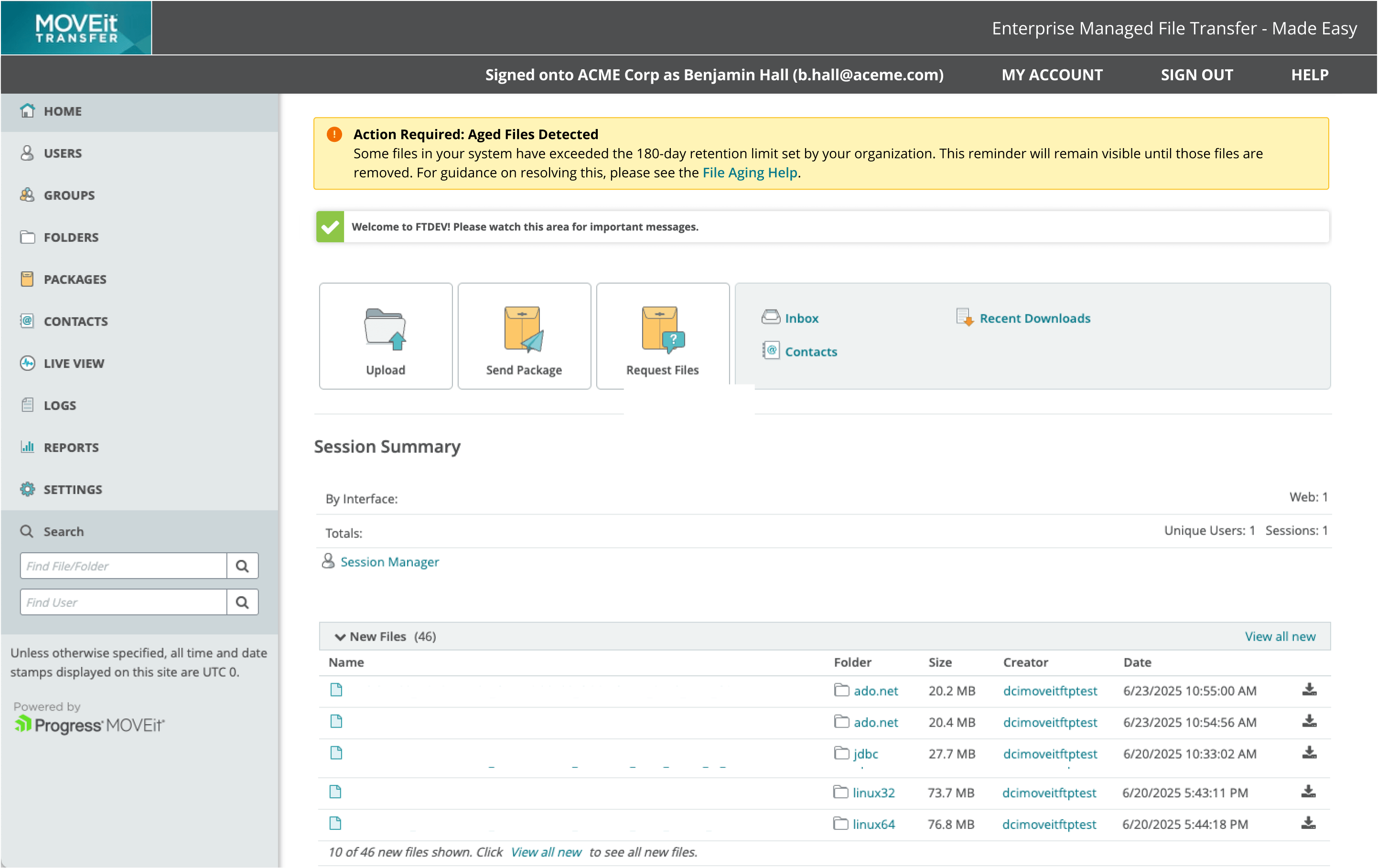The image size is (1378, 868).
Task: Go to Settings in the sidebar
Action: [73, 489]
